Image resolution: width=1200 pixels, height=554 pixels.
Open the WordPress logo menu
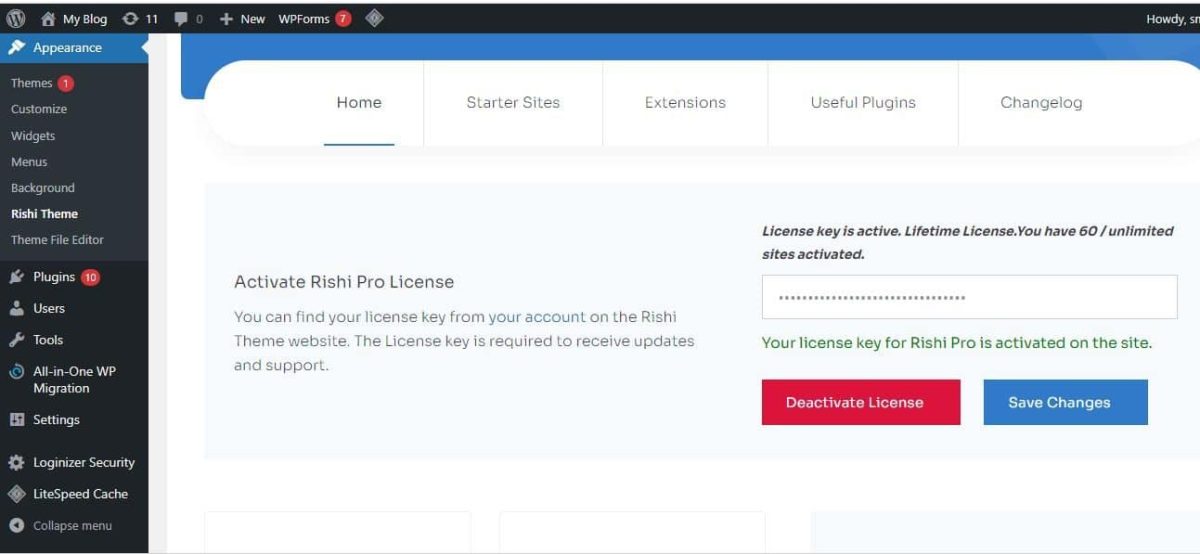[x=16, y=18]
